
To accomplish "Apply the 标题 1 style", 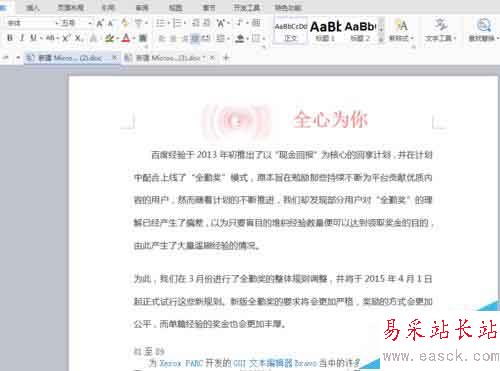I will 325,31.
